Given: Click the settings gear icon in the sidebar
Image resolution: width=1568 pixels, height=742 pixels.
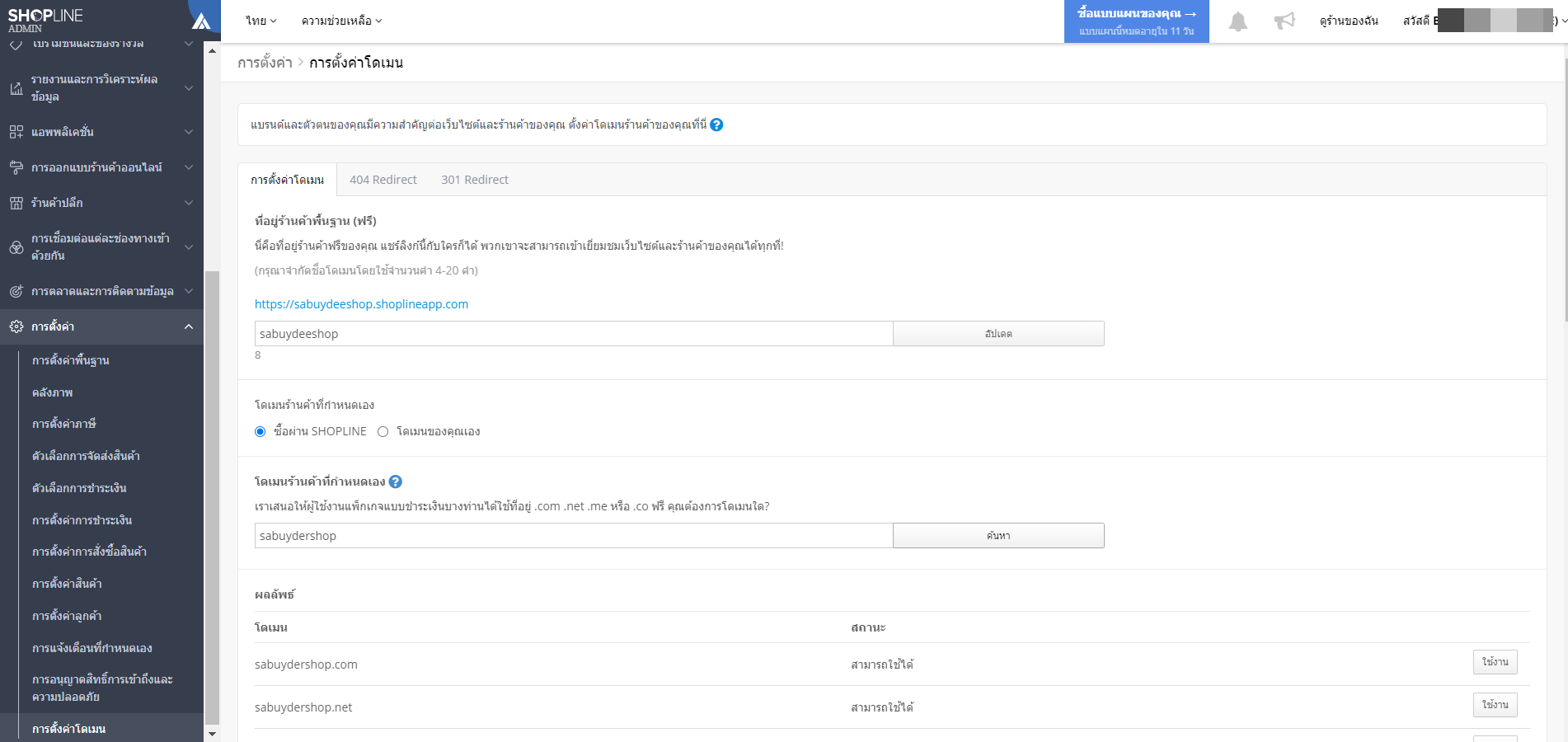Looking at the screenshot, I should click(x=16, y=326).
